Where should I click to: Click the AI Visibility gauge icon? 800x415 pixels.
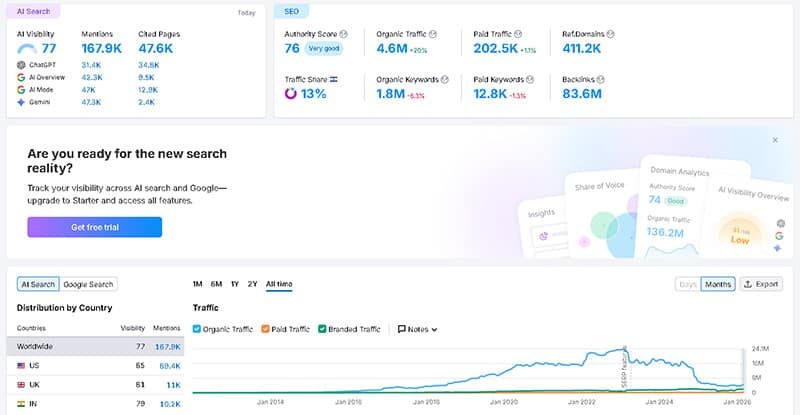click(x=27, y=49)
